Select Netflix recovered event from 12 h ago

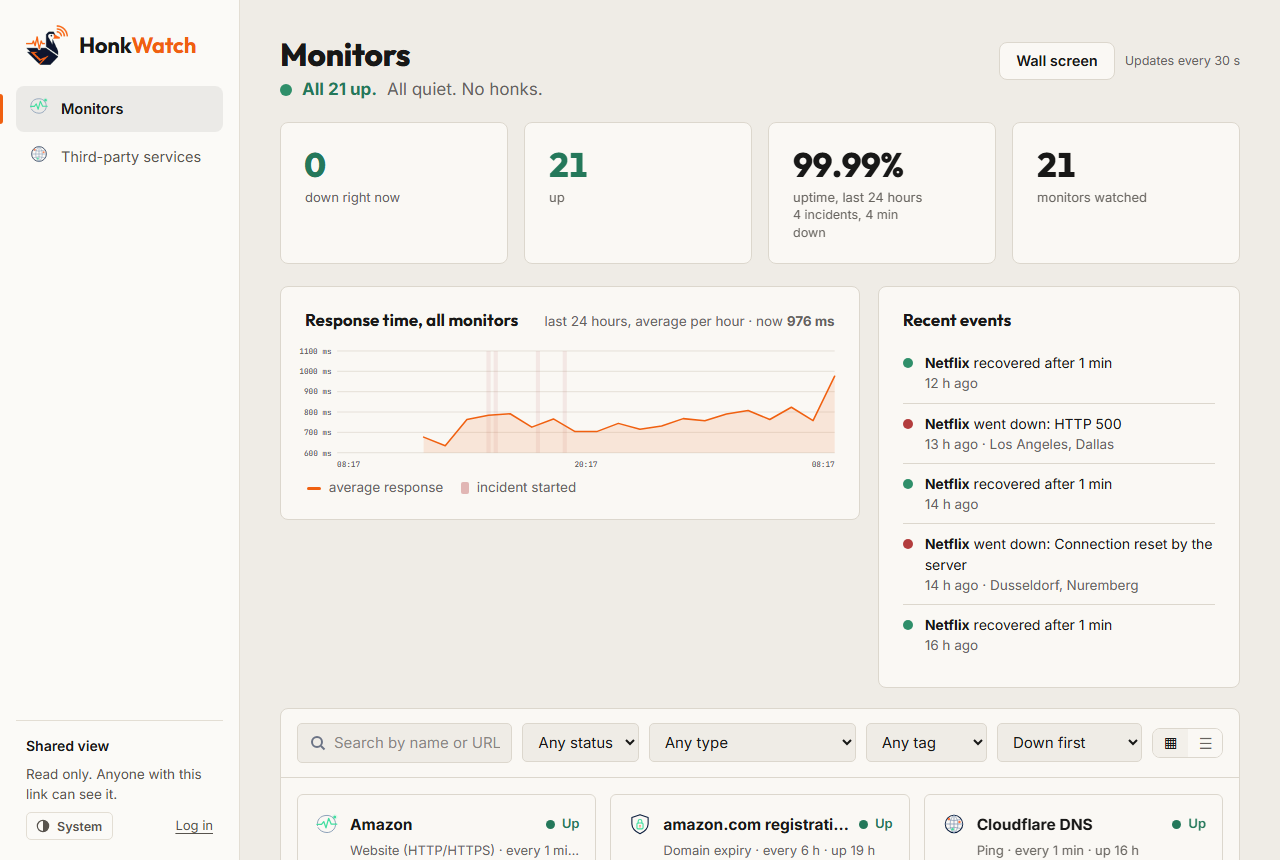[x=1059, y=373]
